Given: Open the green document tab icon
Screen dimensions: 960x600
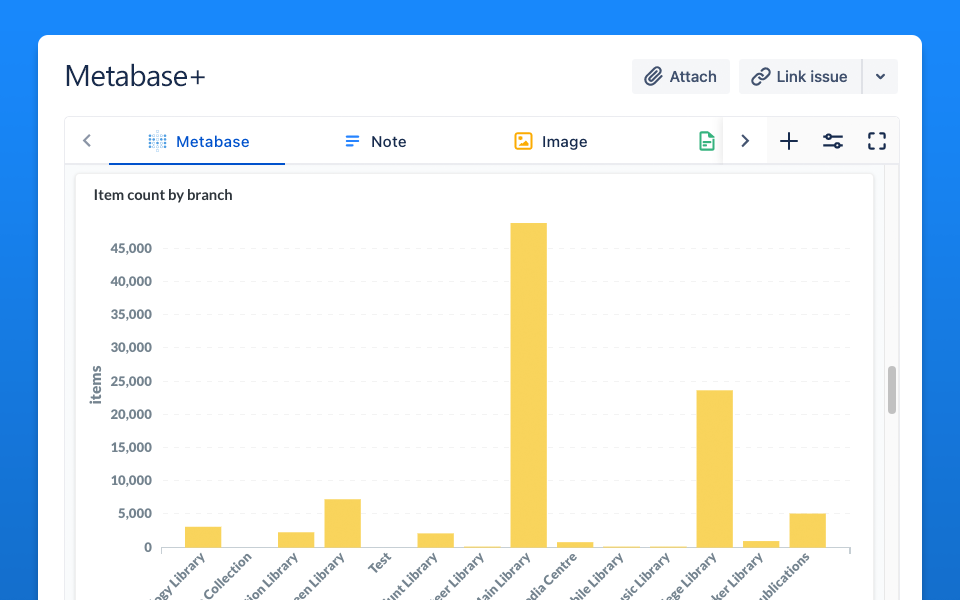Looking at the screenshot, I should coord(707,141).
